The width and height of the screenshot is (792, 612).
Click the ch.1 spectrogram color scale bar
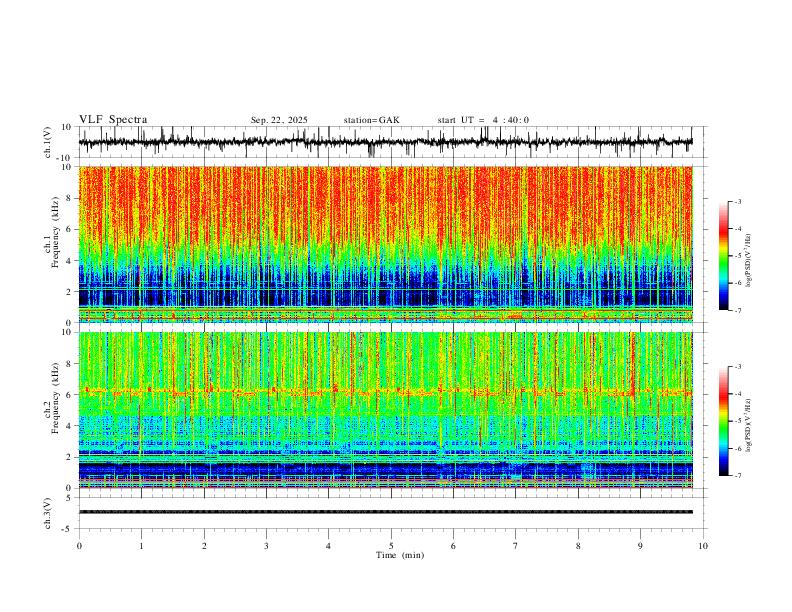click(724, 256)
